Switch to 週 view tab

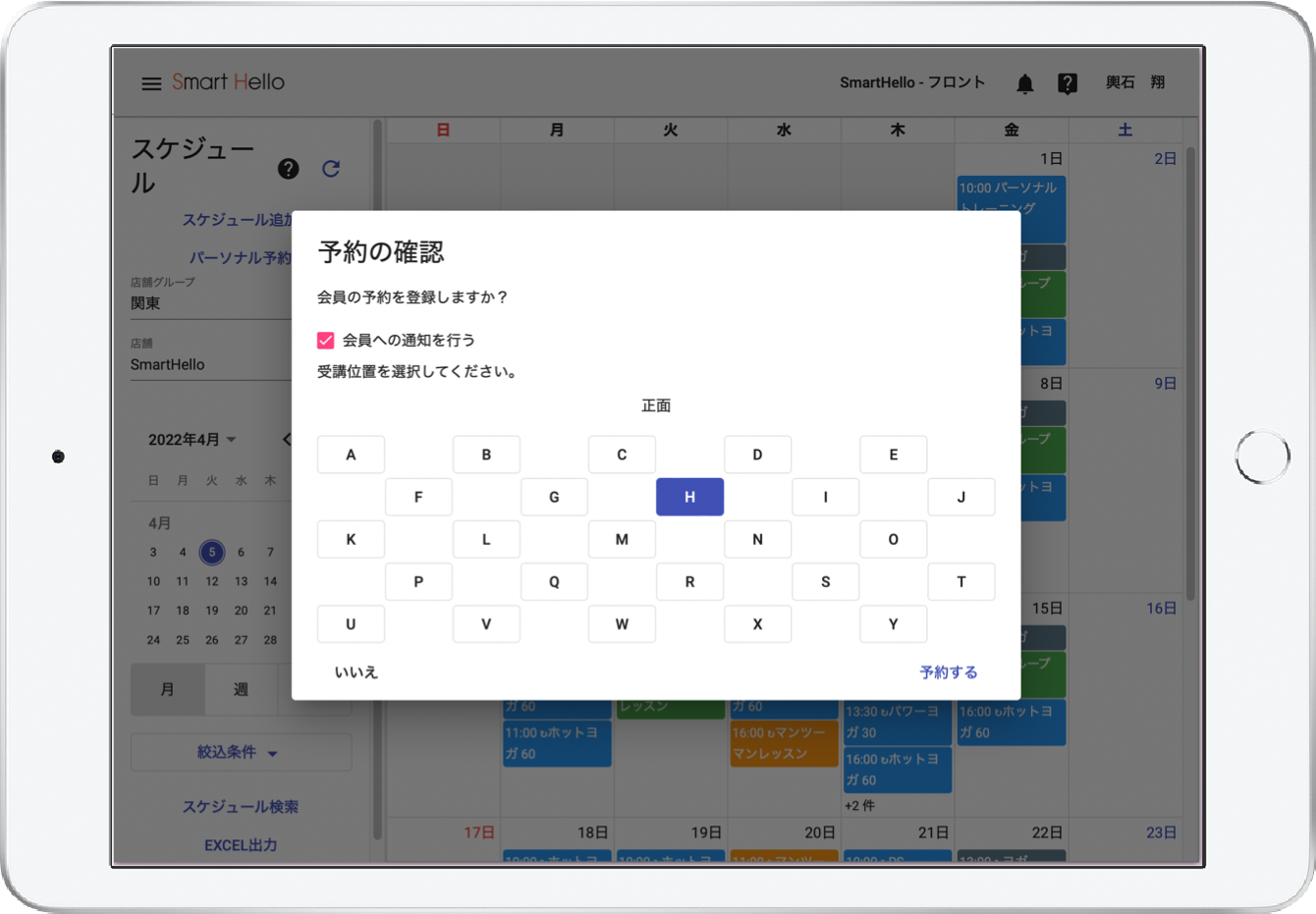point(242,689)
